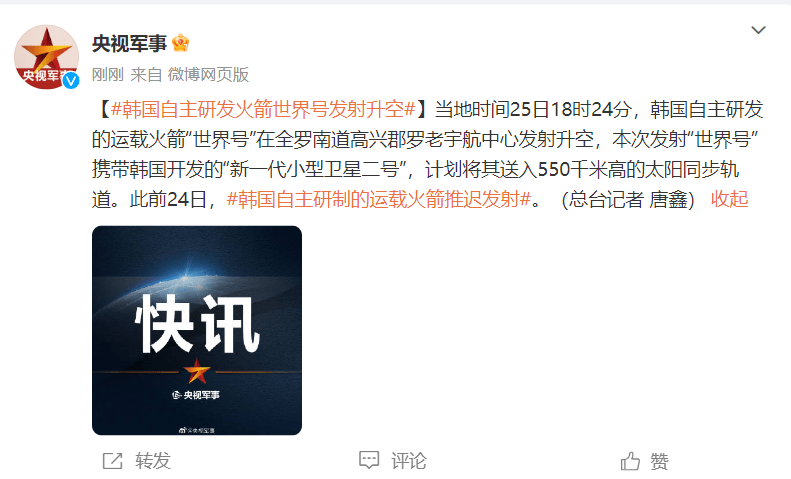Click the repost arrow icon
The height and width of the screenshot is (479, 791).
click(112, 461)
